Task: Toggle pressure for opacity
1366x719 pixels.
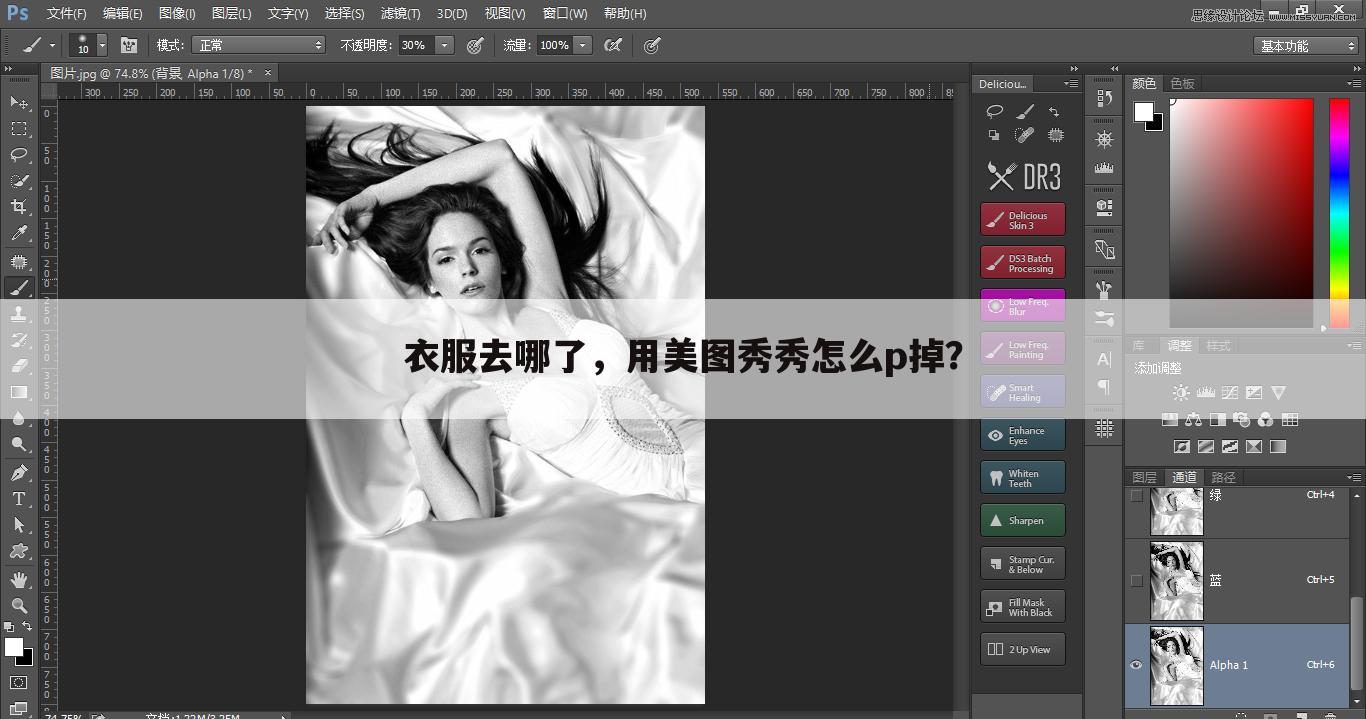Action: tap(475, 45)
